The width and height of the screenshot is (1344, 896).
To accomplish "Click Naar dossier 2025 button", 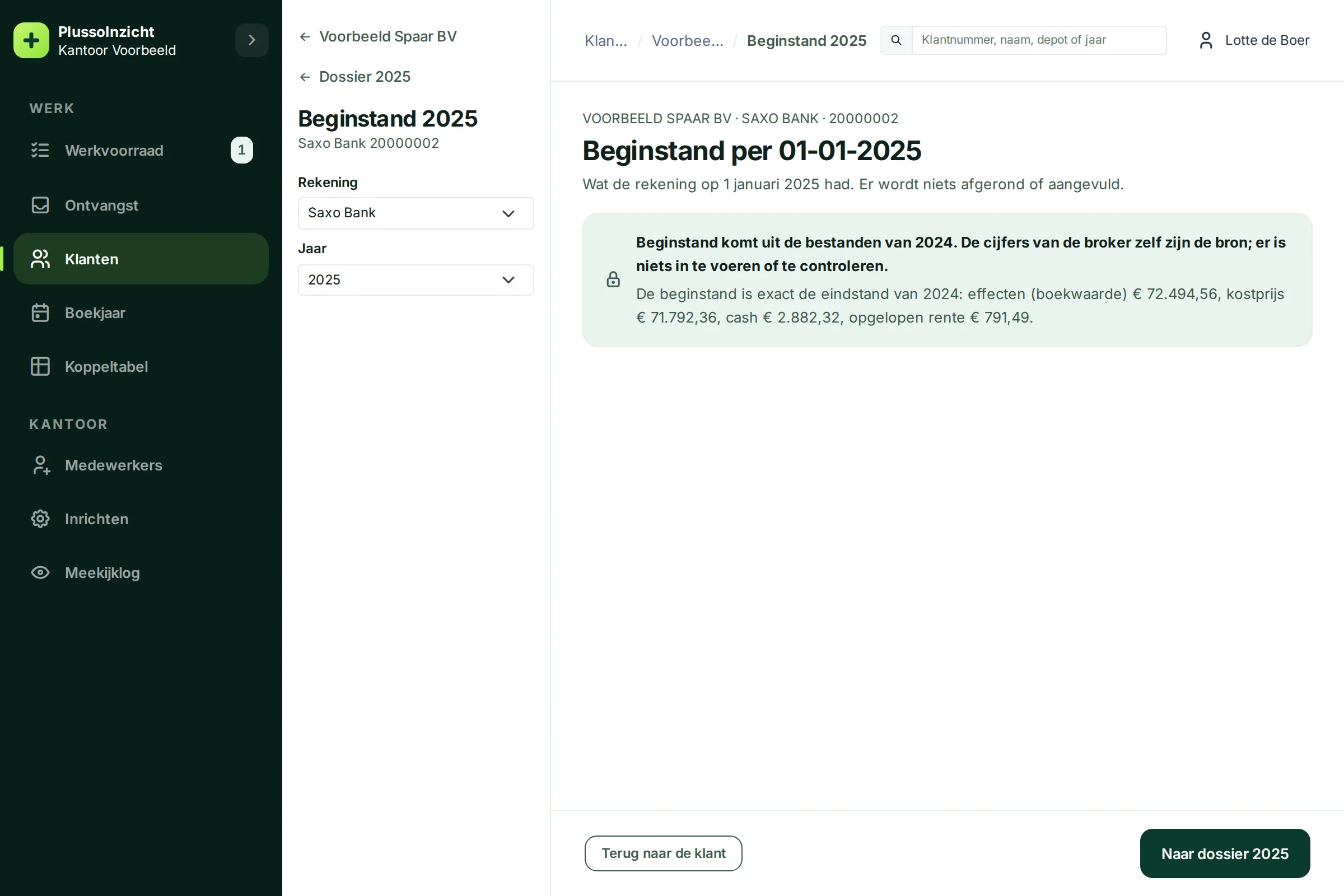I will [x=1225, y=853].
